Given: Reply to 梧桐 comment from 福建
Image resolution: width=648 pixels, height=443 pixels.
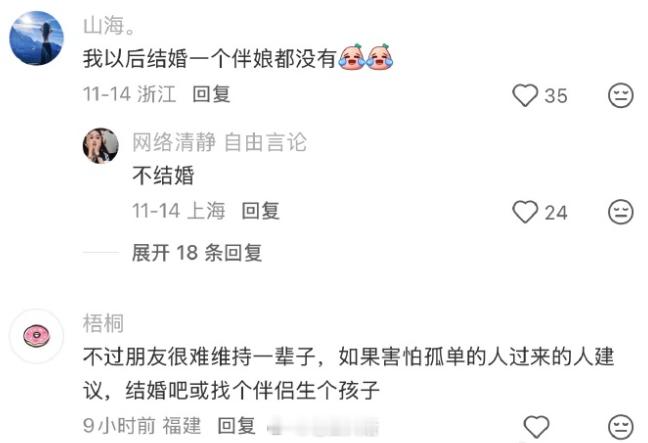Looking at the screenshot, I should (236, 426).
